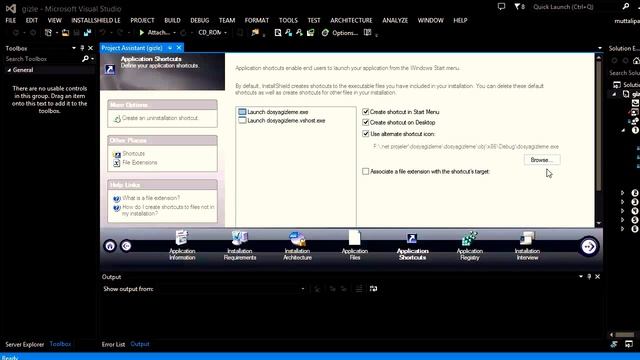Toggle Create shortcut on Desktop
Image resolution: width=640 pixels, height=360 pixels.
pos(366,122)
